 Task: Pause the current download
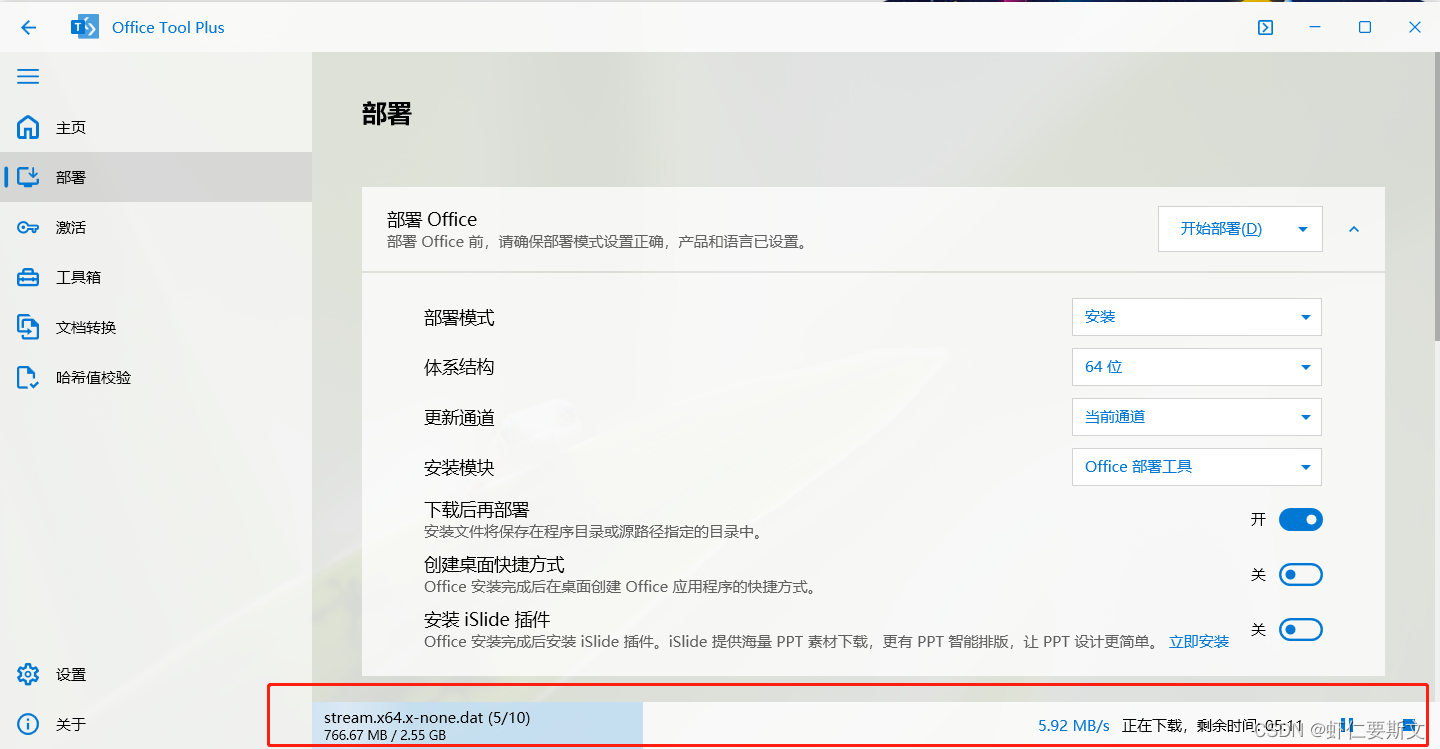coord(1347,724)
